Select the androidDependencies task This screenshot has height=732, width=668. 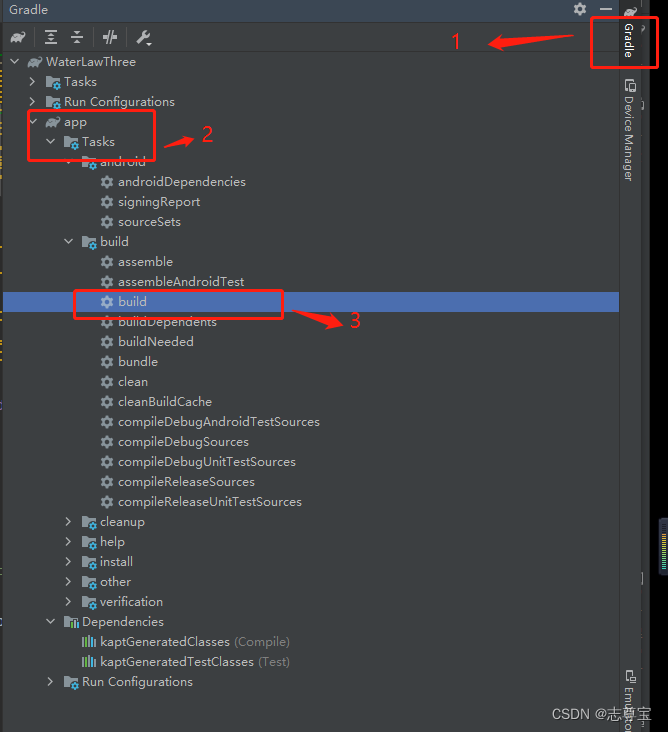coord(182,182)
